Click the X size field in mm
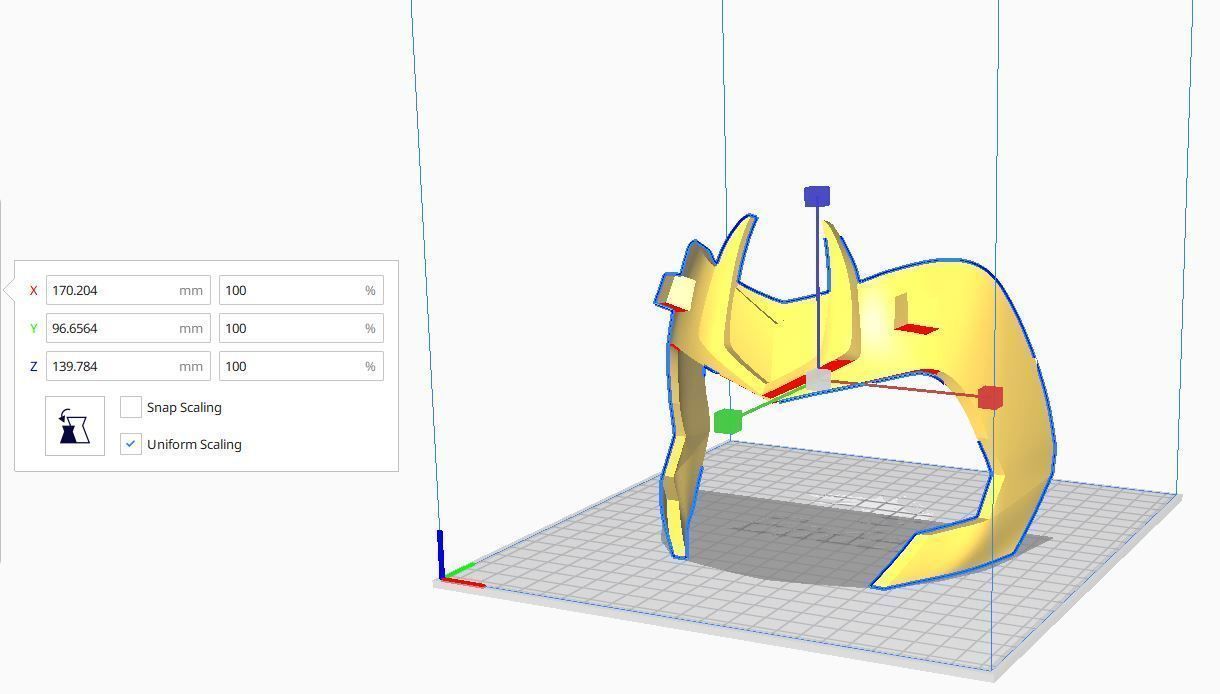The image size is (1220, 694). [128, 290]
